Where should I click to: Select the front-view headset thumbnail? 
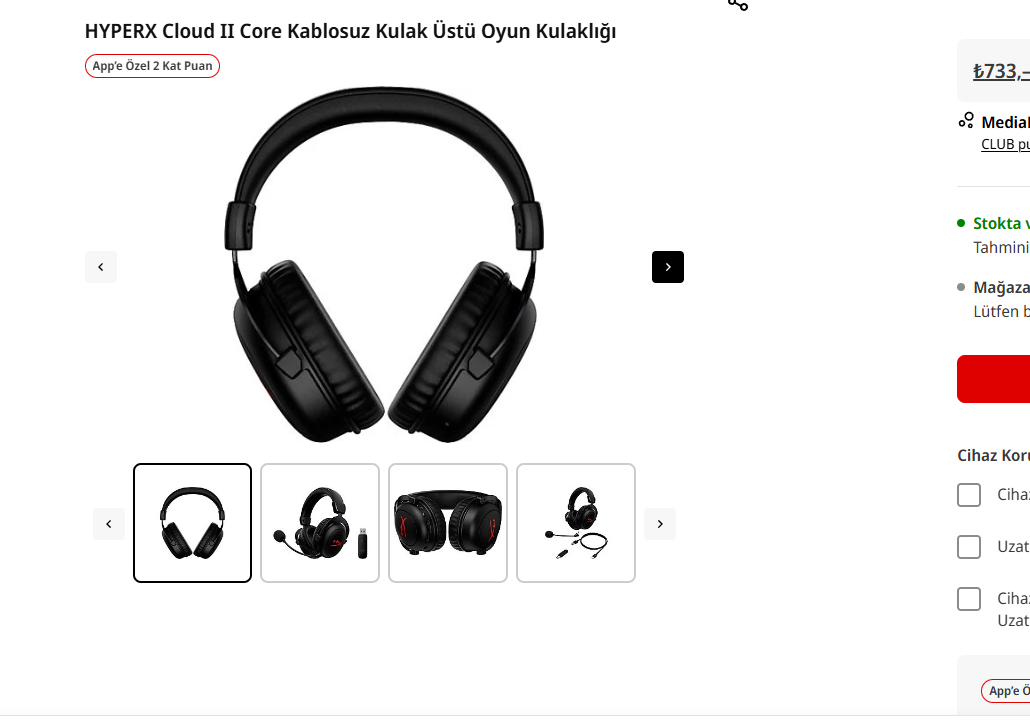[192, 523]
